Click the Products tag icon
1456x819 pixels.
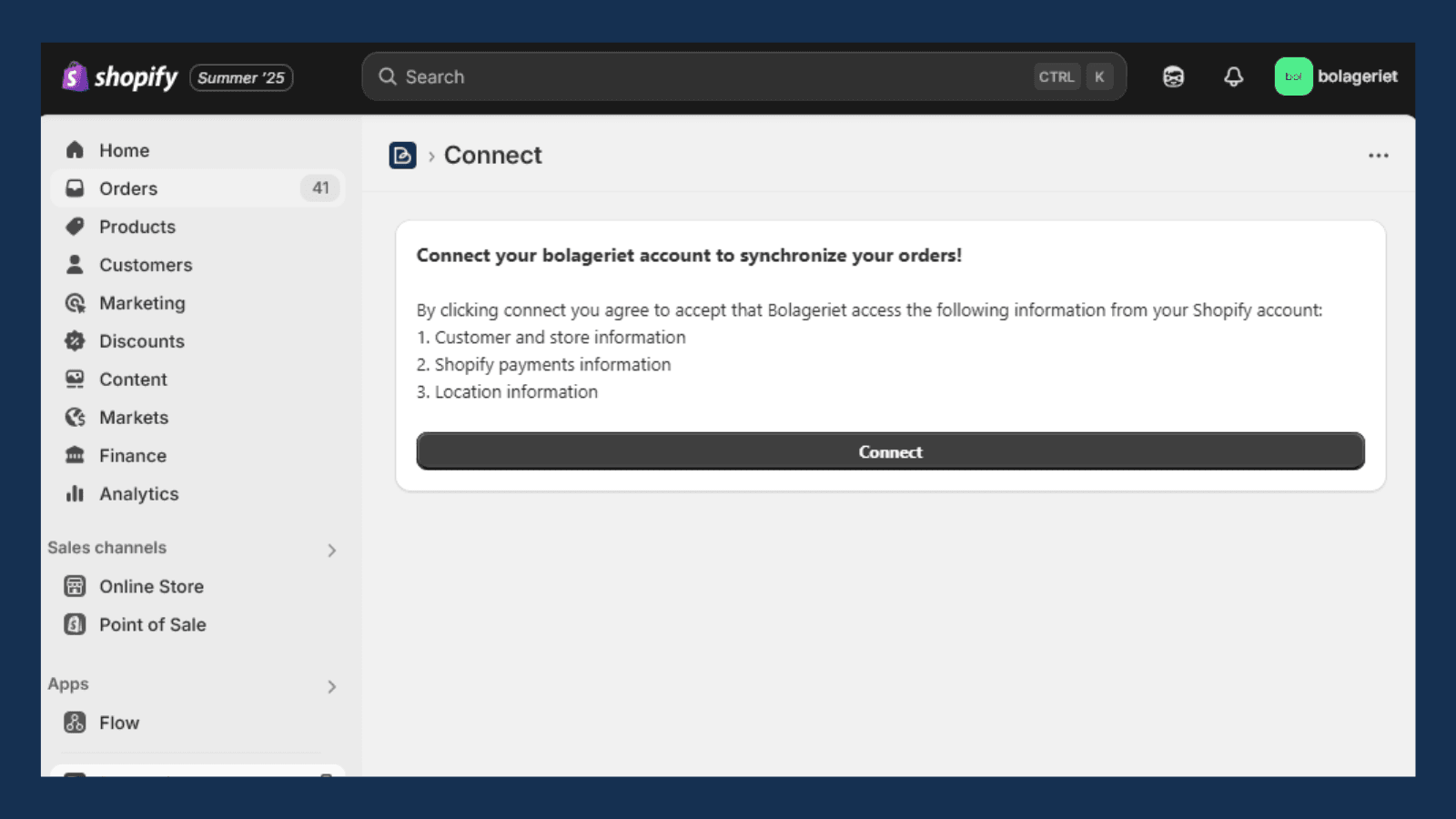[75, 227]
